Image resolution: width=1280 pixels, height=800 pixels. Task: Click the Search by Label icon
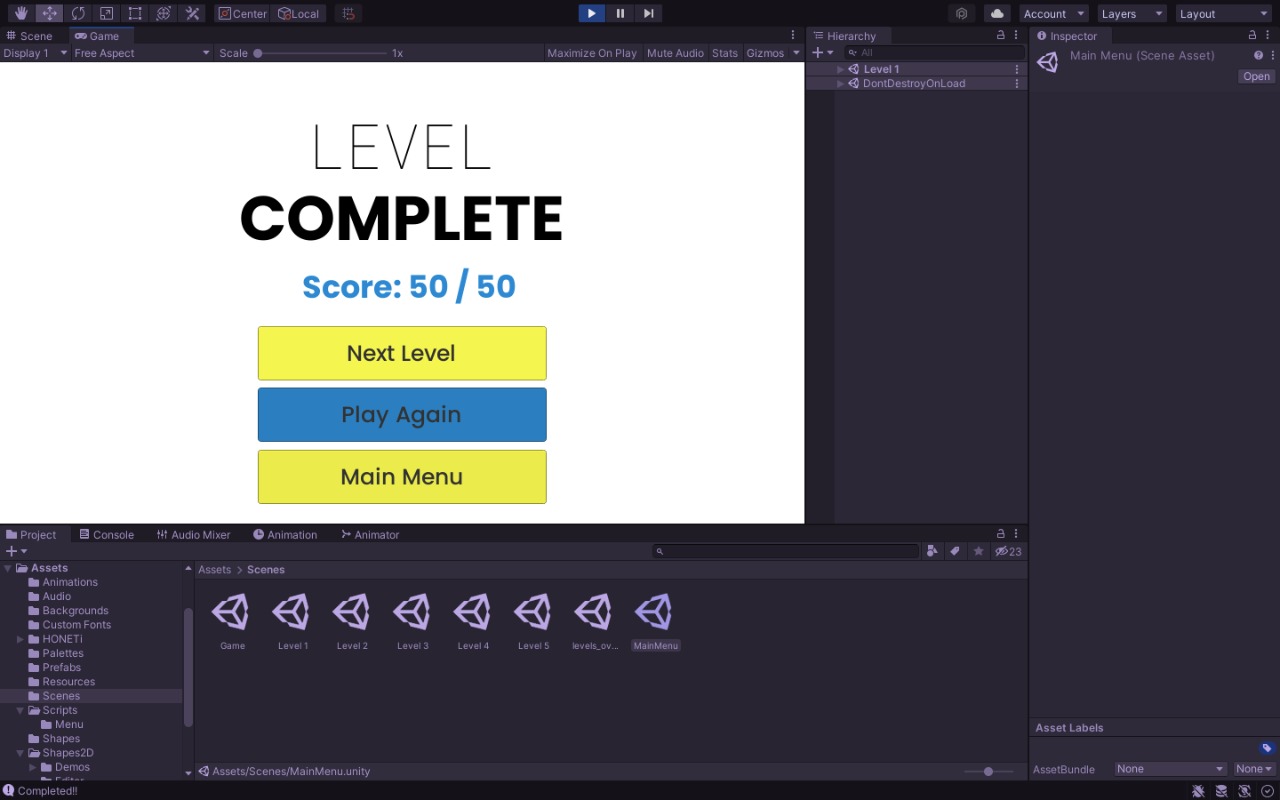pyautogui.click(x=955, y=551)
